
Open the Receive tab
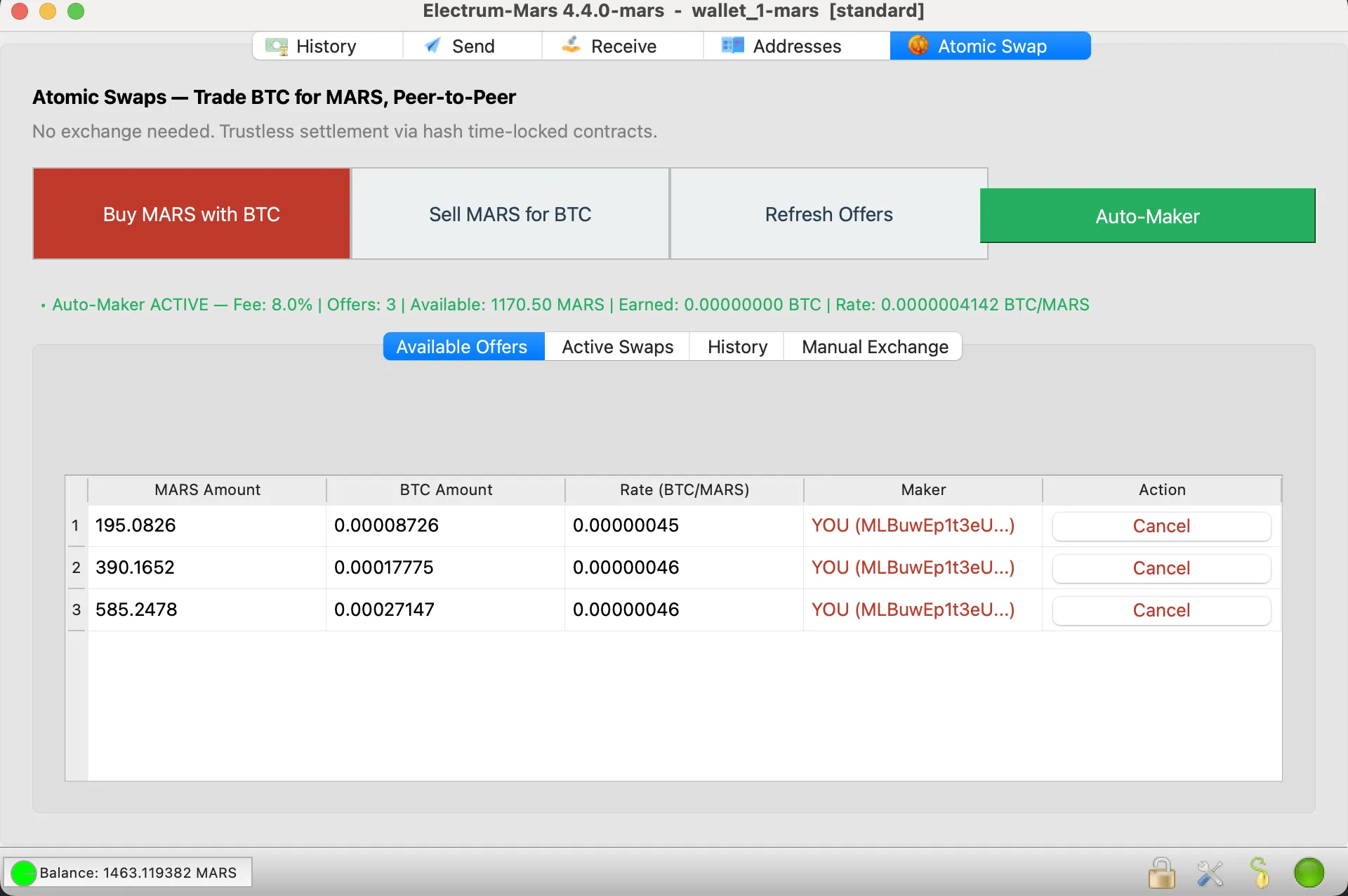coord(622,46)
